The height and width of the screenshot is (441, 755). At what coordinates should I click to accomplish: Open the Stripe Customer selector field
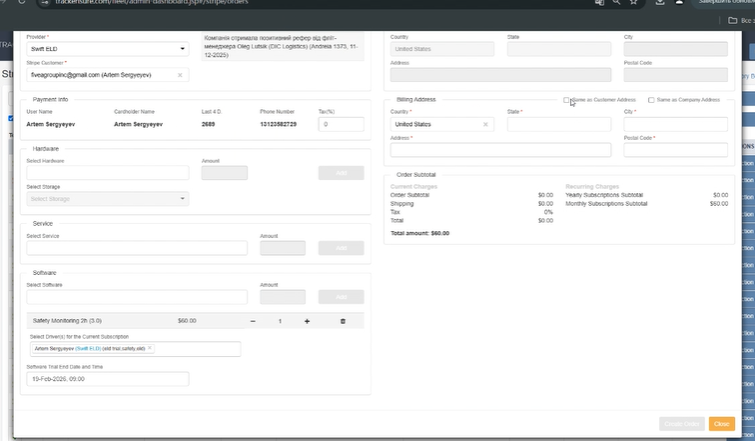coord(107,75)
